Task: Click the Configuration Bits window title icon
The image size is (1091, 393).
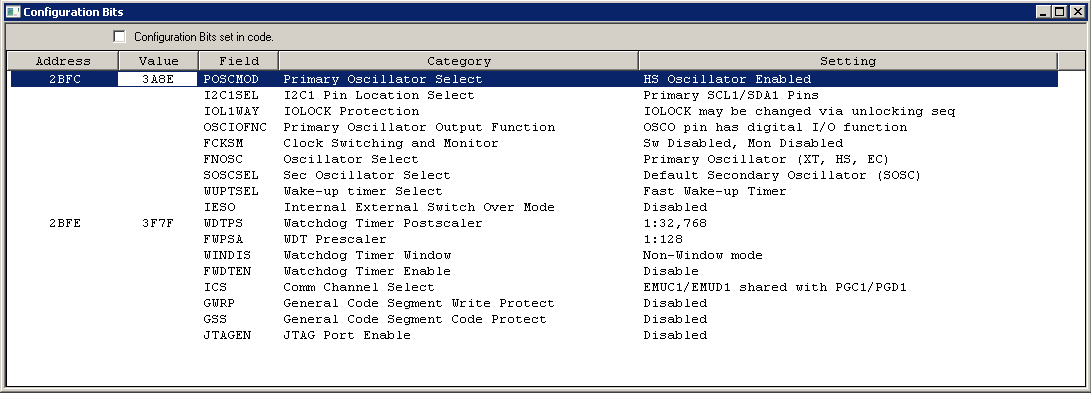Action: pyautogui.click(x=13, y=12)
